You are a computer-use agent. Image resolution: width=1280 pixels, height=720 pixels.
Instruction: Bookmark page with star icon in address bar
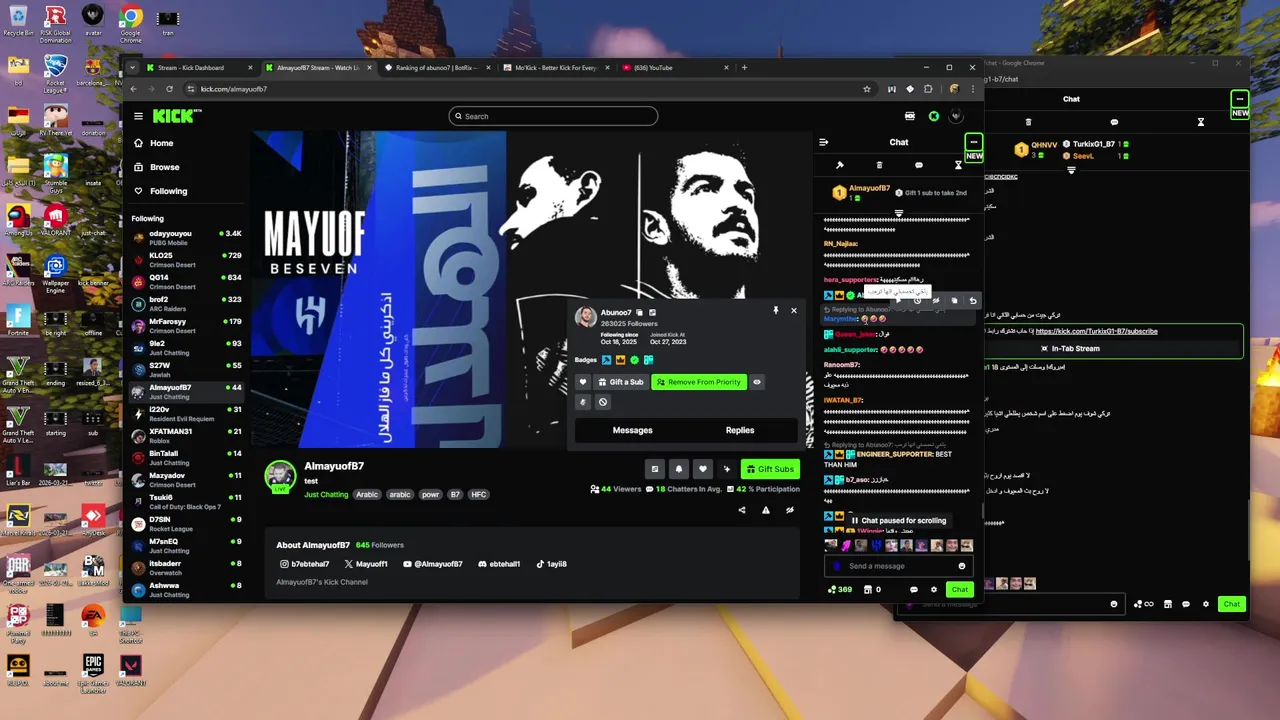coord(867,89)
